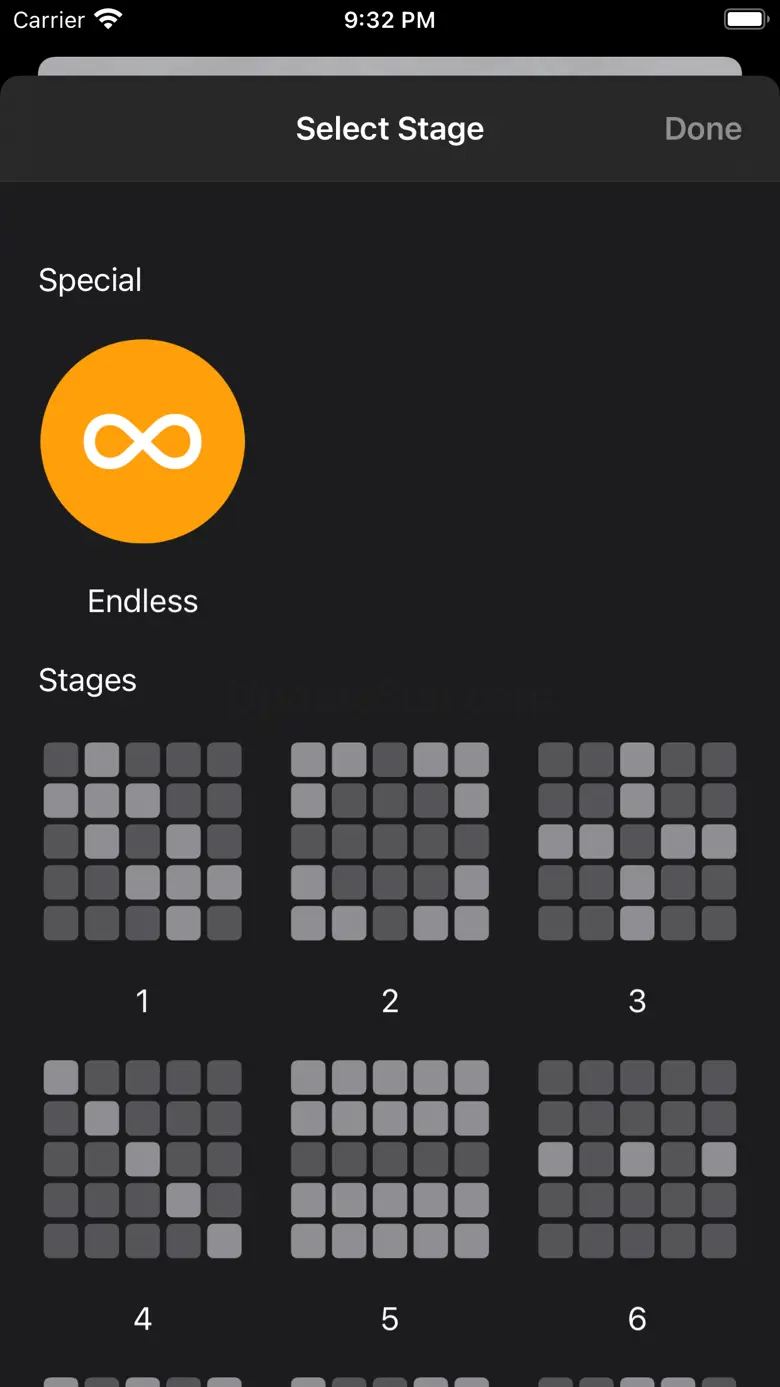Tap the number 3 stage label
Viewport: 780px width, 1387px height.
pyautogui.click(x=637, y=1001)
